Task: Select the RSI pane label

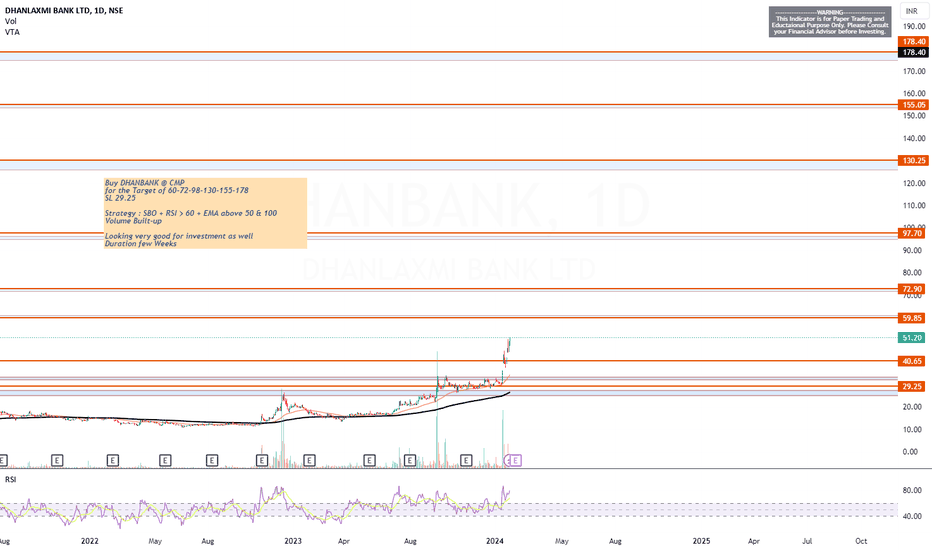Action: pyautogui.click(x=11, y=479)
